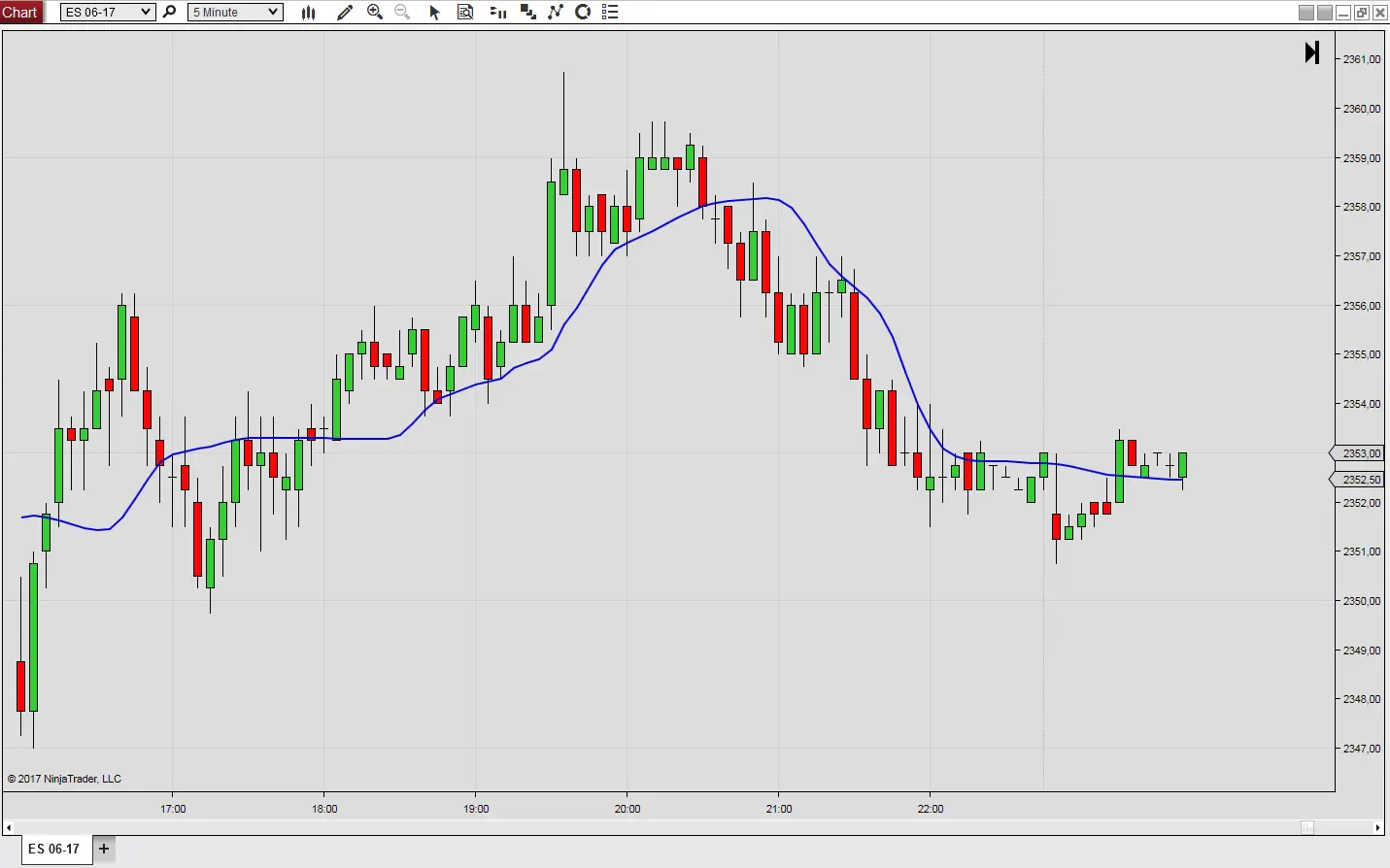Toggle the Chart Trader icon
The width and height of the screenshot is (1390, 868).
498,12
